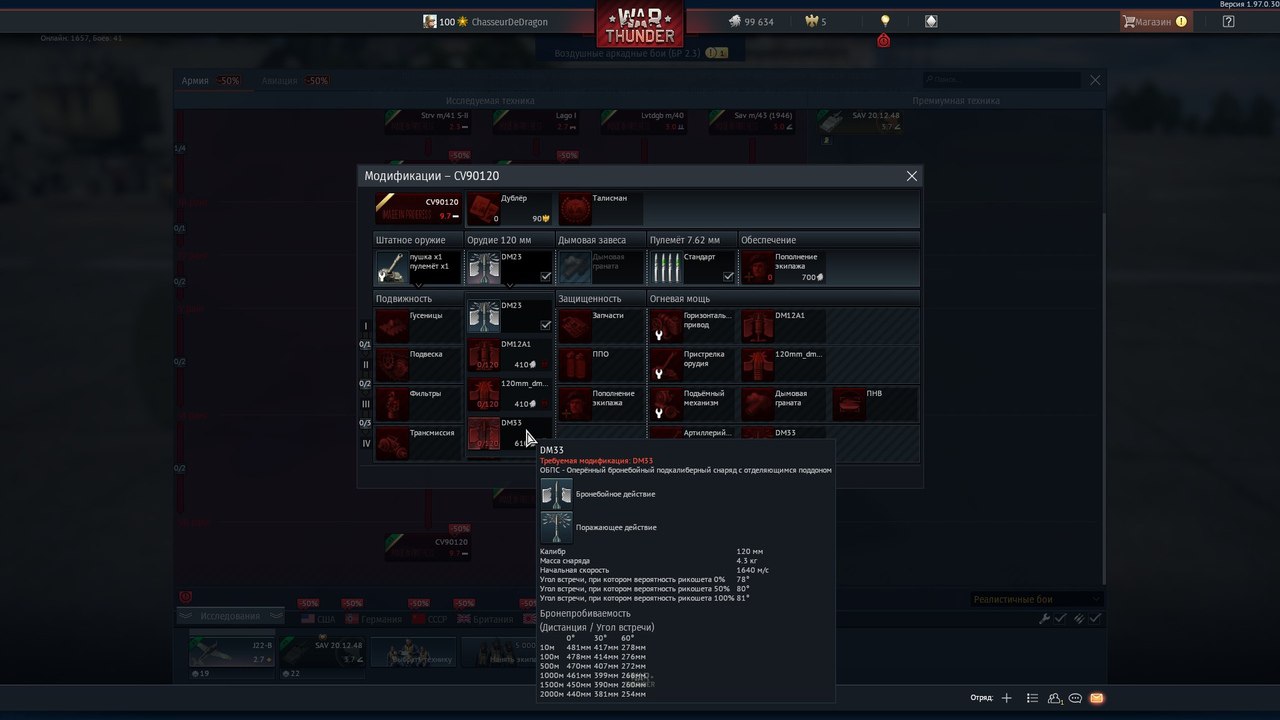The image size is (1280, 720).
Task: Toggle checkbox on DM23 under Орудие 120 мм
Action: (x=546, y=276)
